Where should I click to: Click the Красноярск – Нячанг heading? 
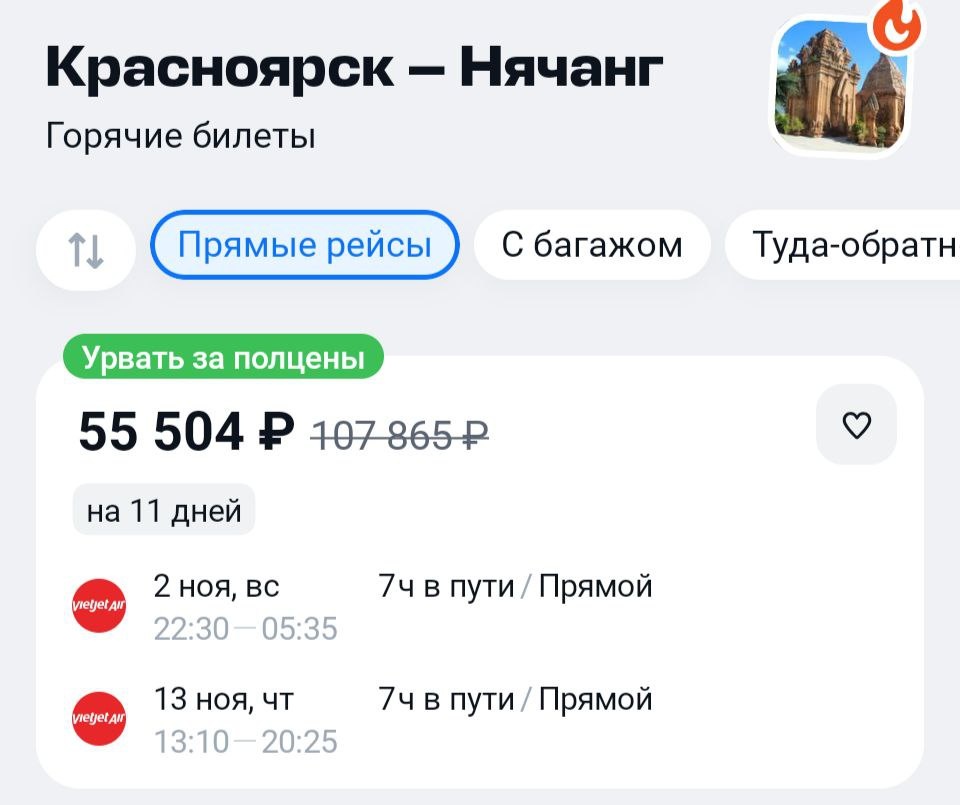[354, 69]
